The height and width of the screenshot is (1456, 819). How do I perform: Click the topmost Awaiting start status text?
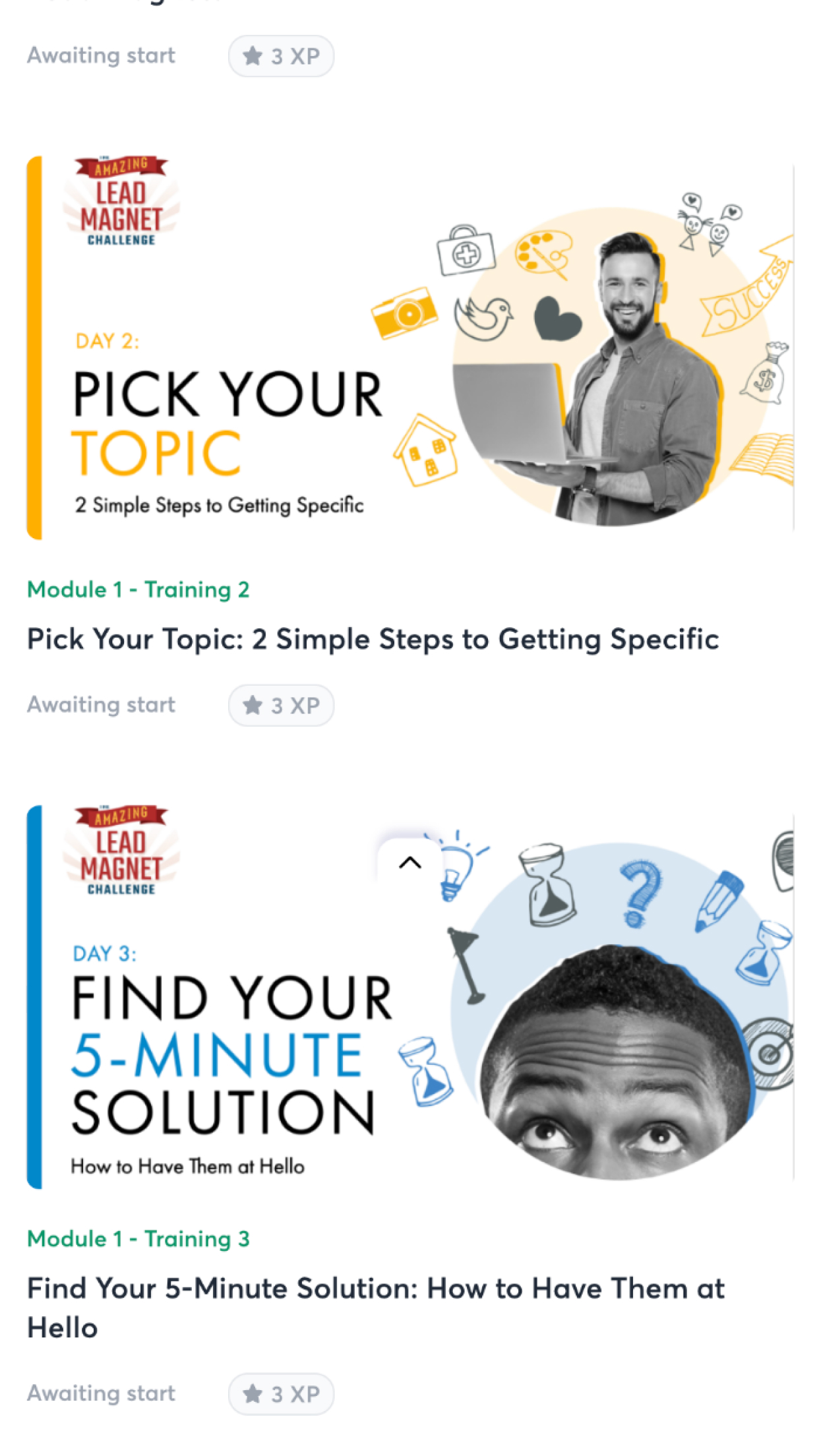point(101,55)
